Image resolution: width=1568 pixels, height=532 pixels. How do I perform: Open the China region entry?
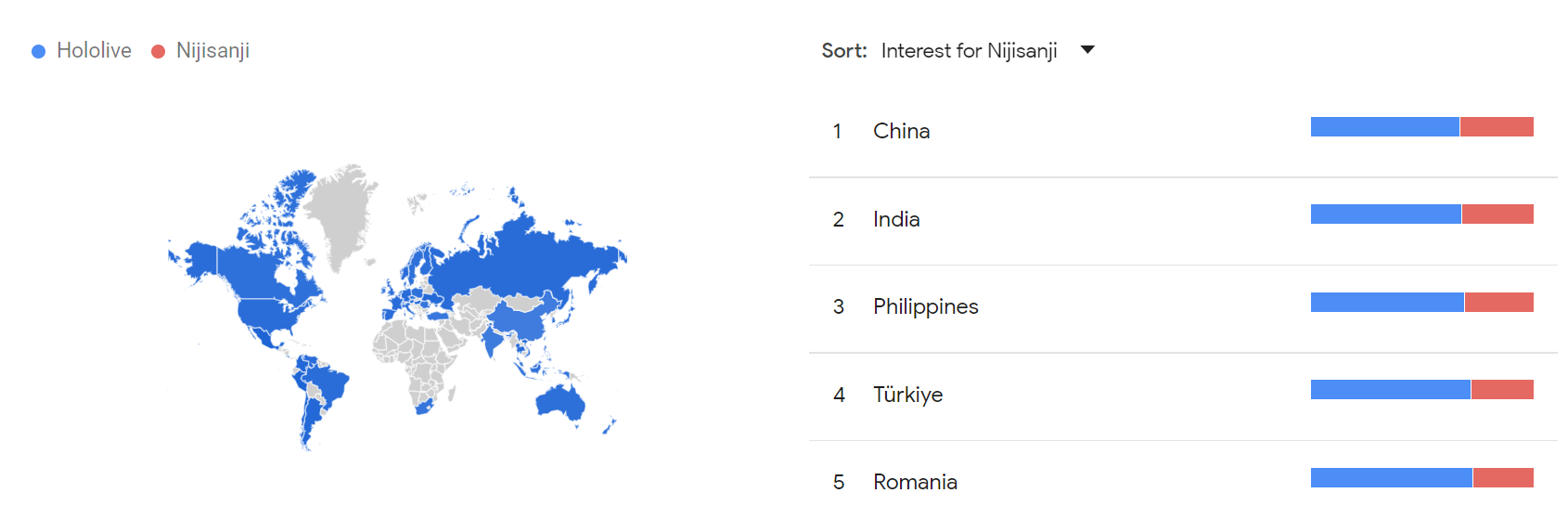coord(901,131)
